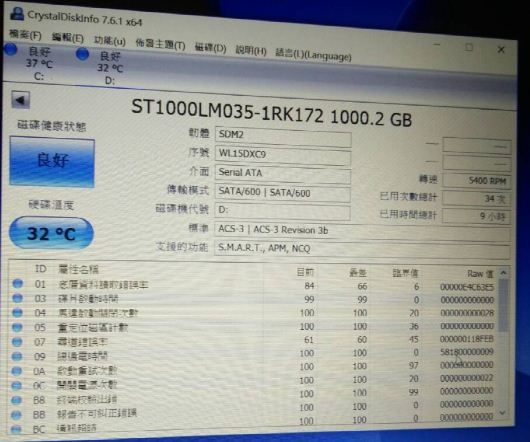Open the 功能(u) function menu
Screen dimensions: 530x442
click(x=110, y=41)
